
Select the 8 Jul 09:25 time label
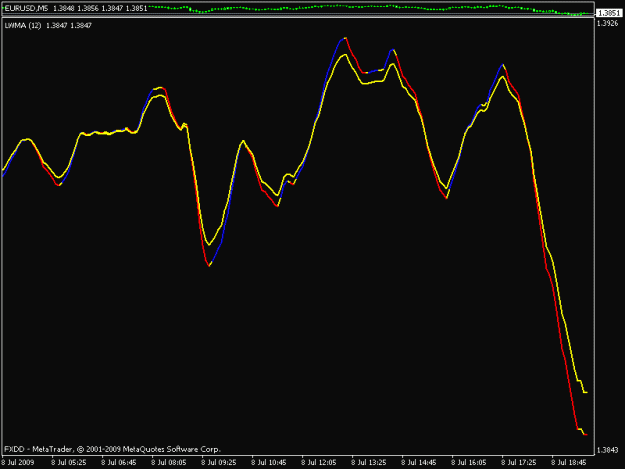218,463
